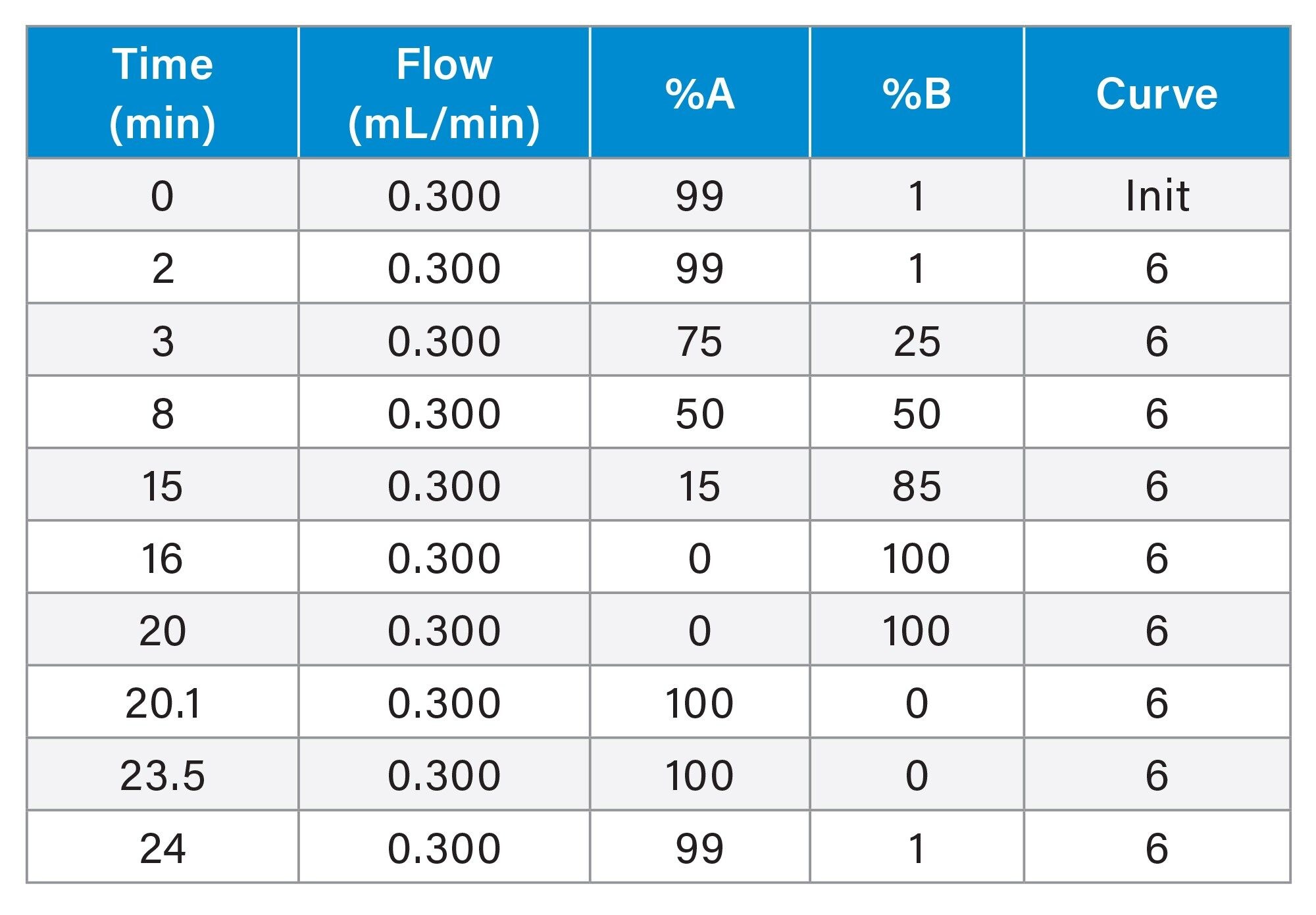1316x915 pixels.
Task: Select %B value 100 in 20 minute row
Action: [x=917, y=630]
